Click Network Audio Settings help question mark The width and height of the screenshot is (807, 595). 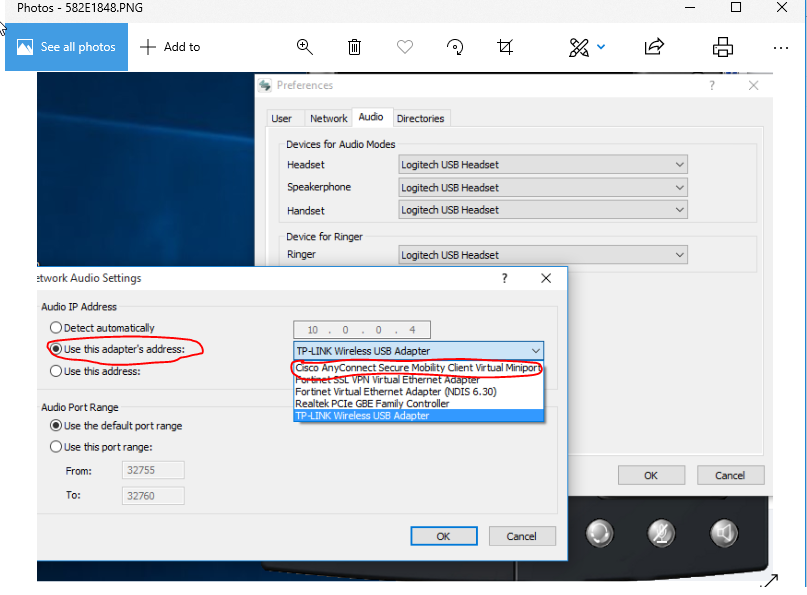[x=504, y=278]
